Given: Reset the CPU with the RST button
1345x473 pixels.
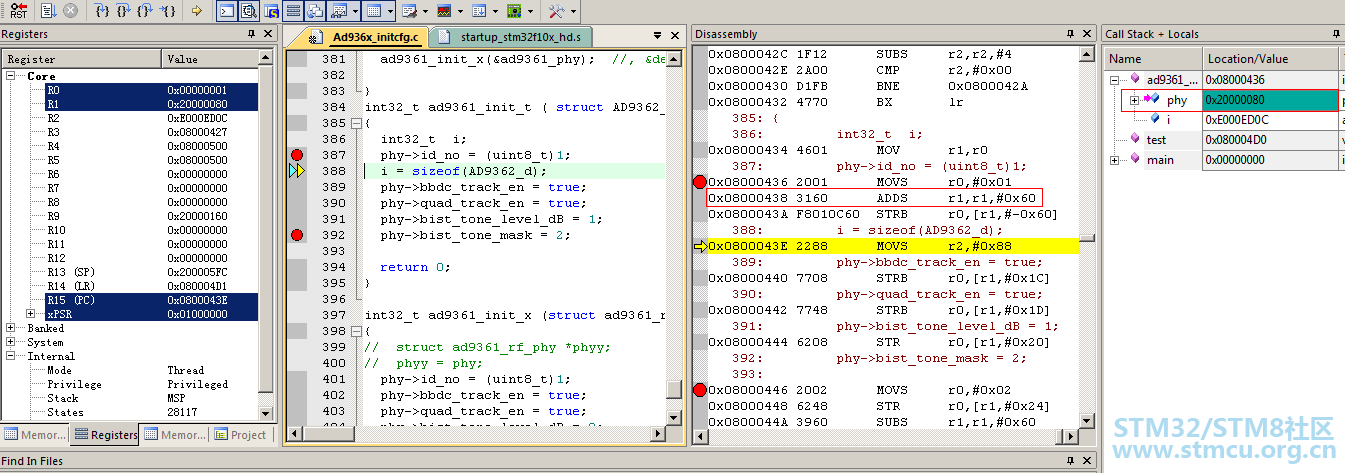Looking at the screenshot, I should pos(19,11).
